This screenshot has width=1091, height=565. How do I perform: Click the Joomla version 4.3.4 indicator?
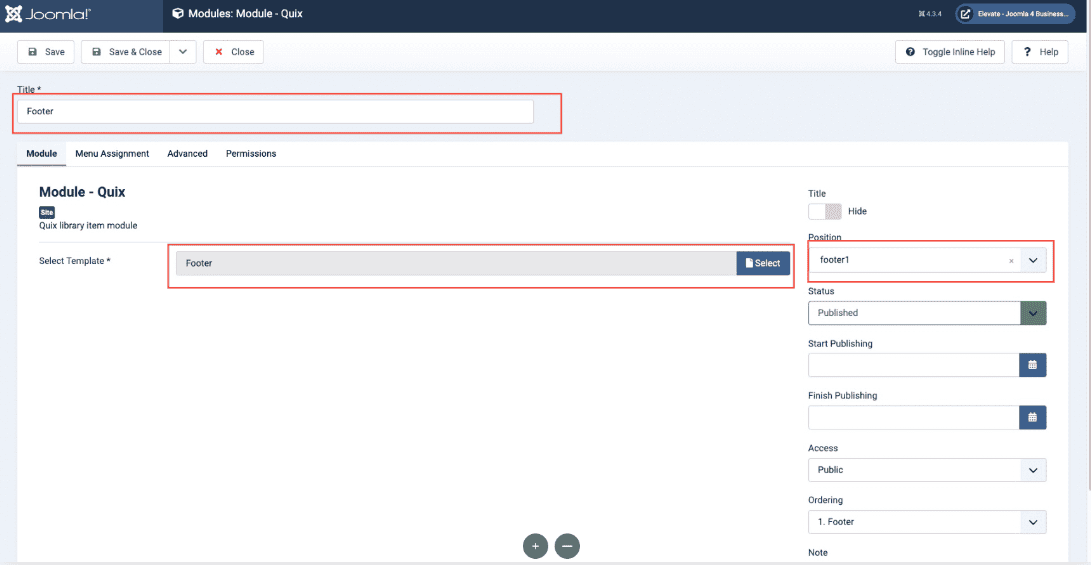tap(929, 14)
